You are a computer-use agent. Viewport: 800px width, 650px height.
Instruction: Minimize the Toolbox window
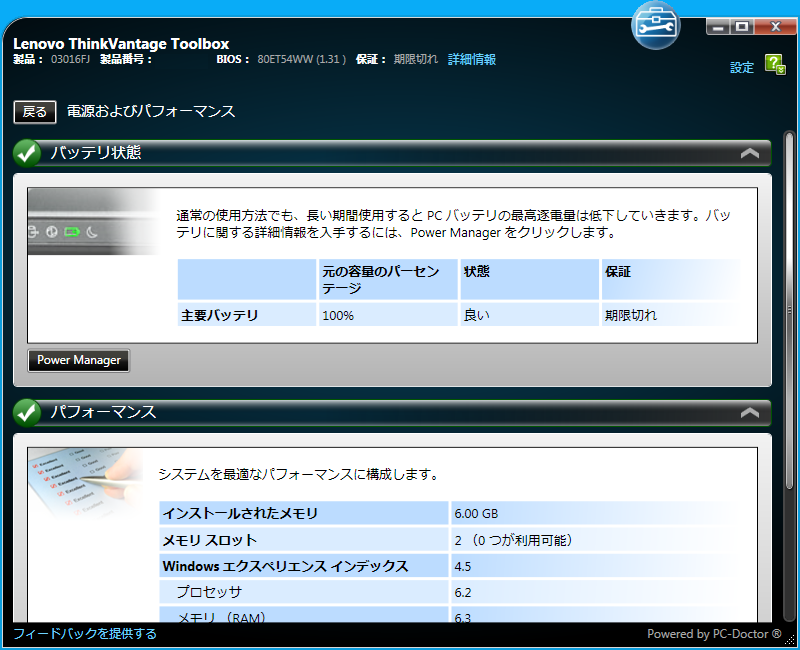coord(718,27)
